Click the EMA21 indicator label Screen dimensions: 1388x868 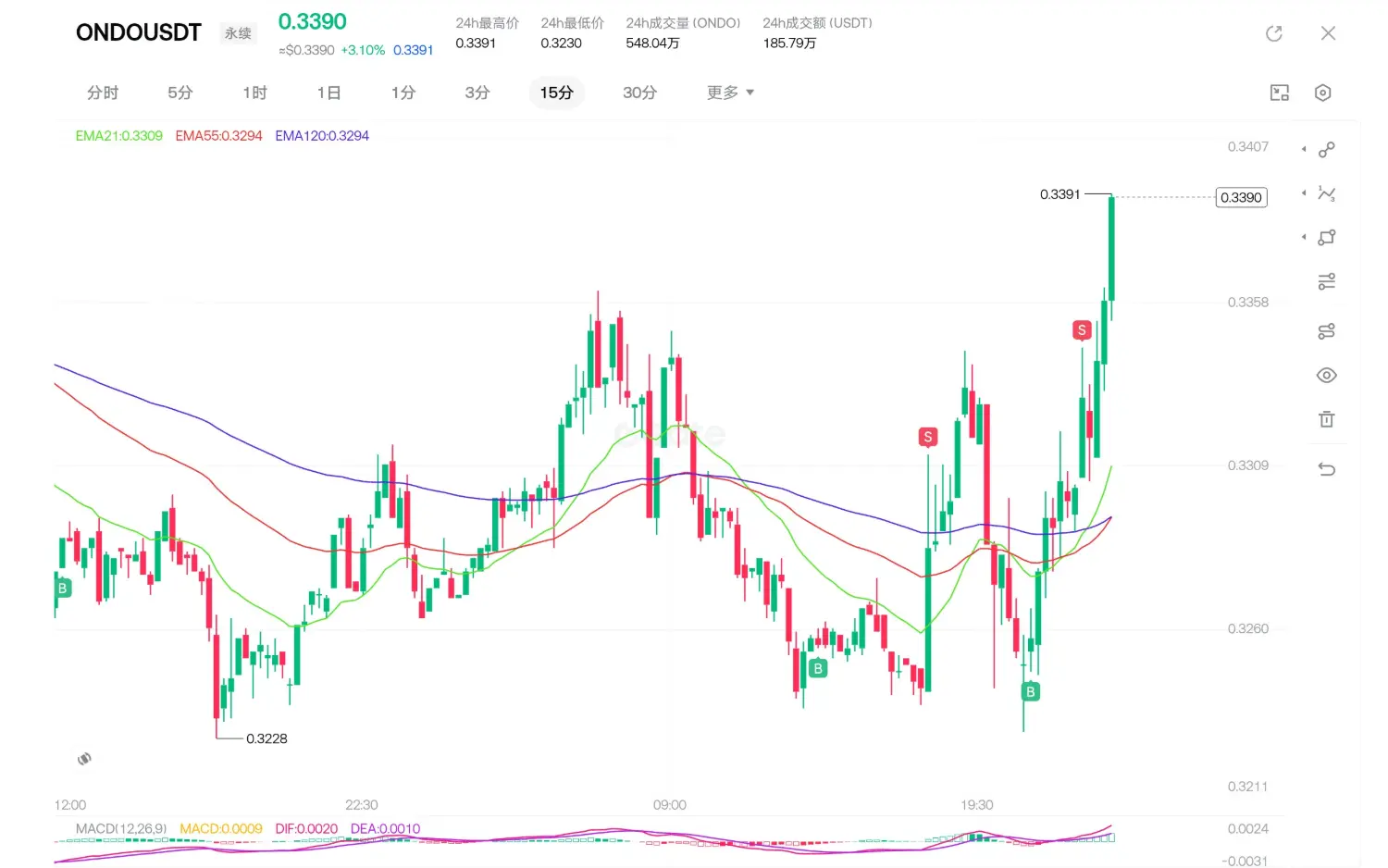click(x=118, y=136)
